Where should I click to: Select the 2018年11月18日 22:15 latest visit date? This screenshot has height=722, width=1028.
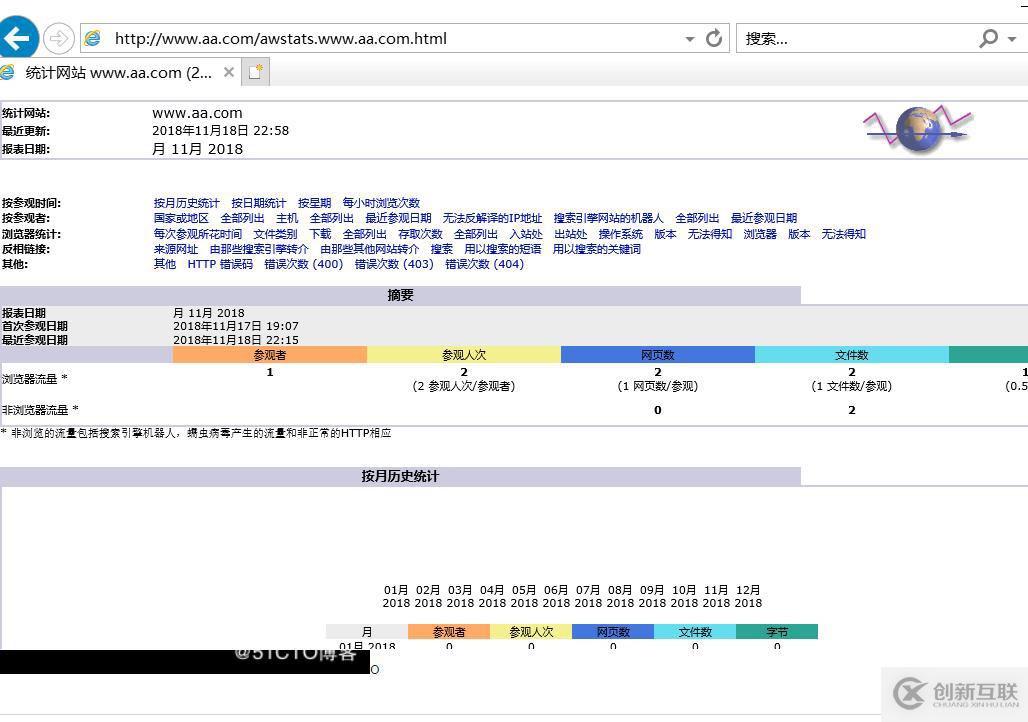(x=236, y=340)
